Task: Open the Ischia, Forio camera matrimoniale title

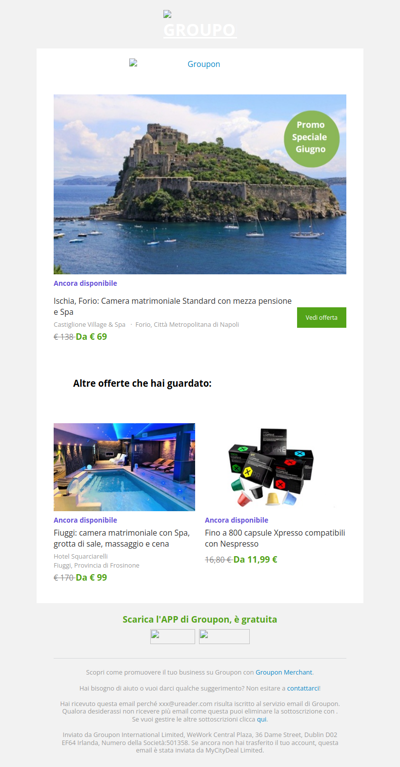Action: [x=173, y=306]
